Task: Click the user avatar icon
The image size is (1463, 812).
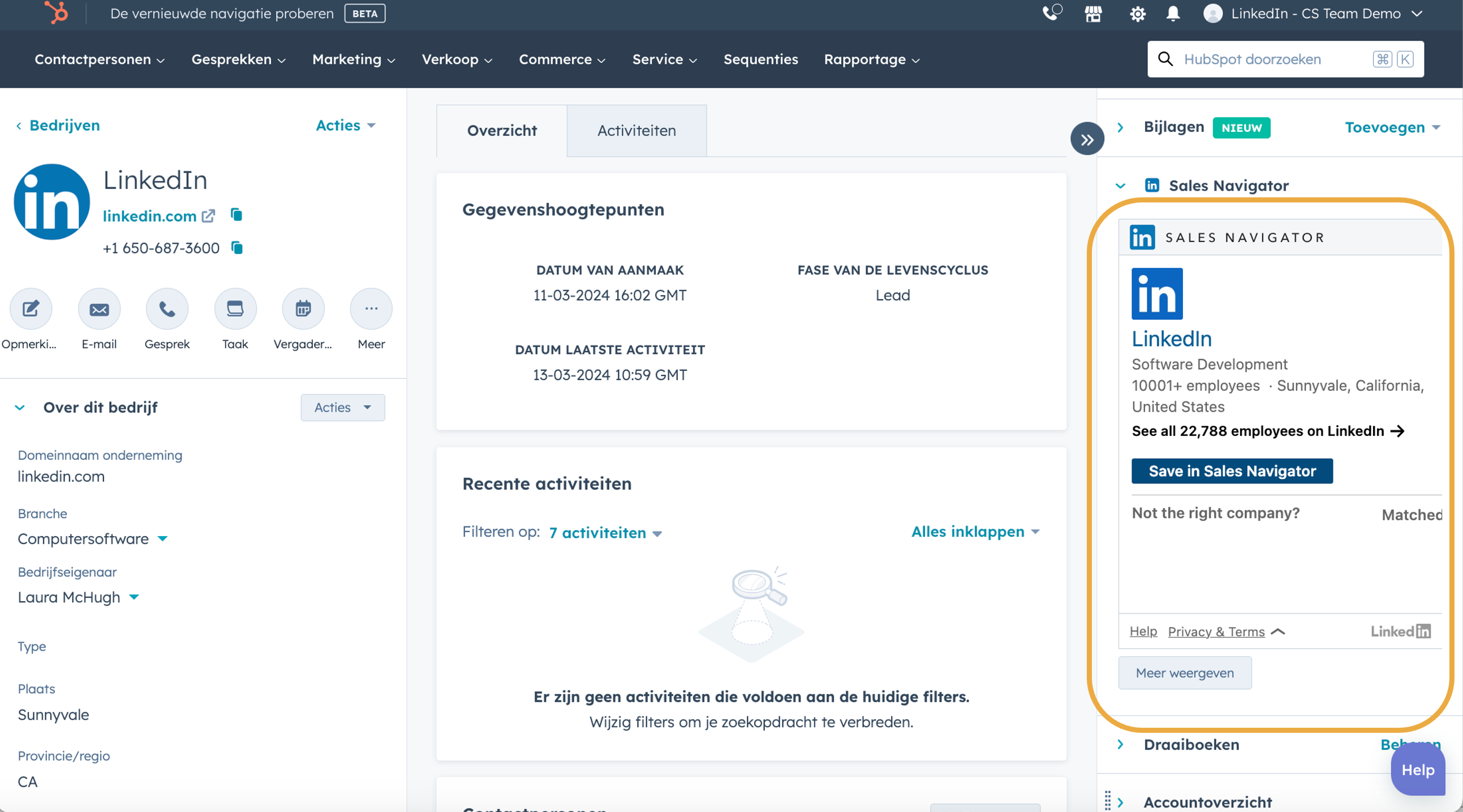Action: click(1212, 14)
